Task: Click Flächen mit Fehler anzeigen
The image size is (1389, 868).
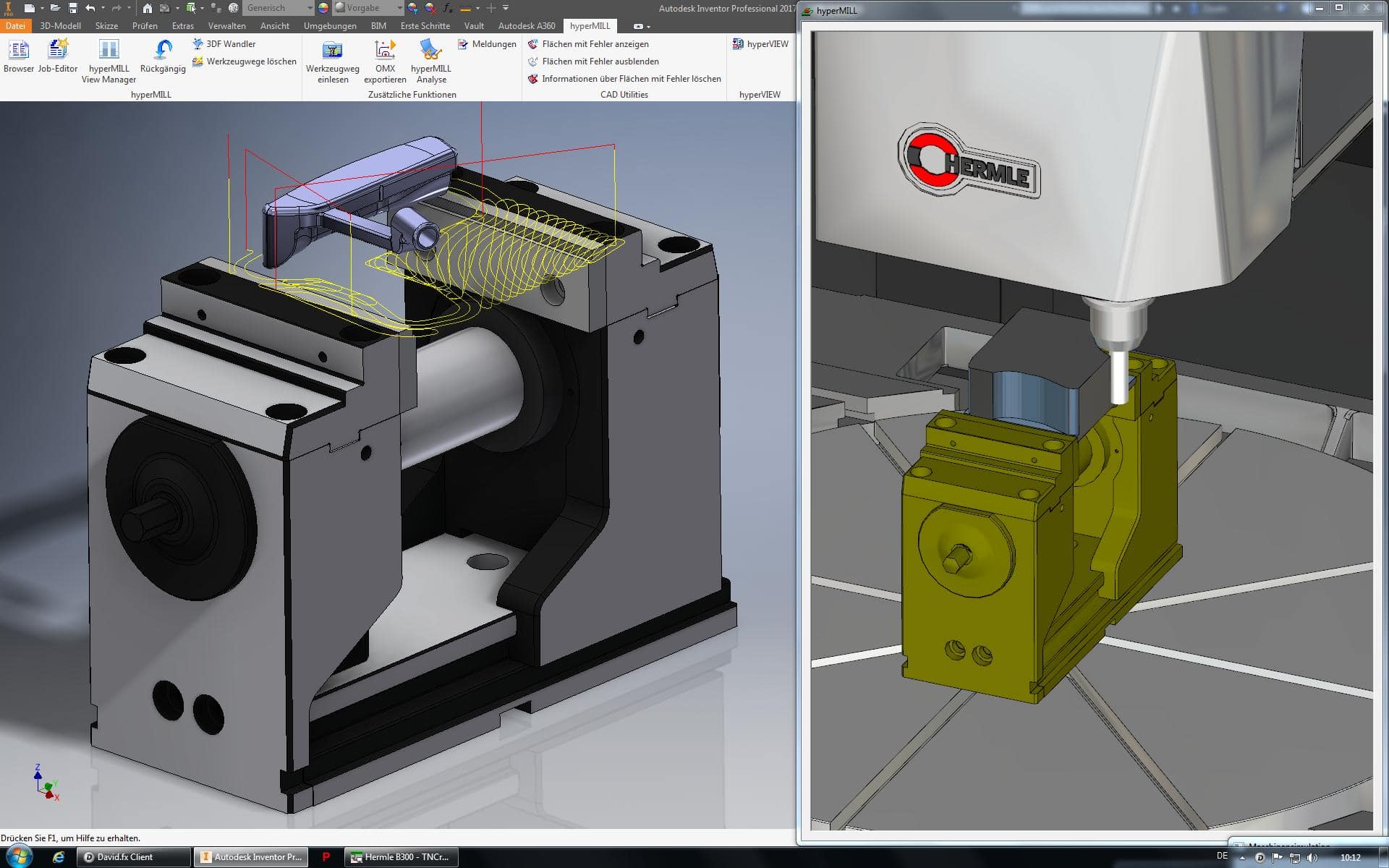Action: tap(588, 44)
